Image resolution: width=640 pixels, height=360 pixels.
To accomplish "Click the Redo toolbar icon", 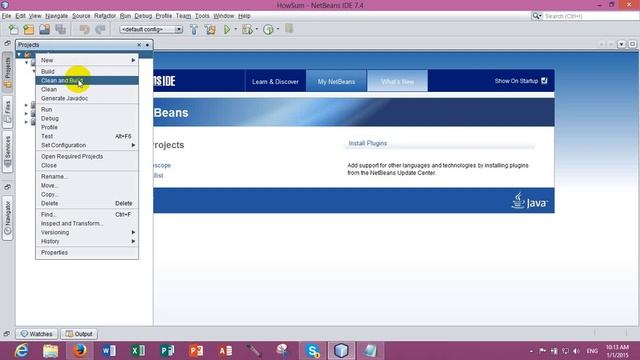I will (x=100, y=29).
